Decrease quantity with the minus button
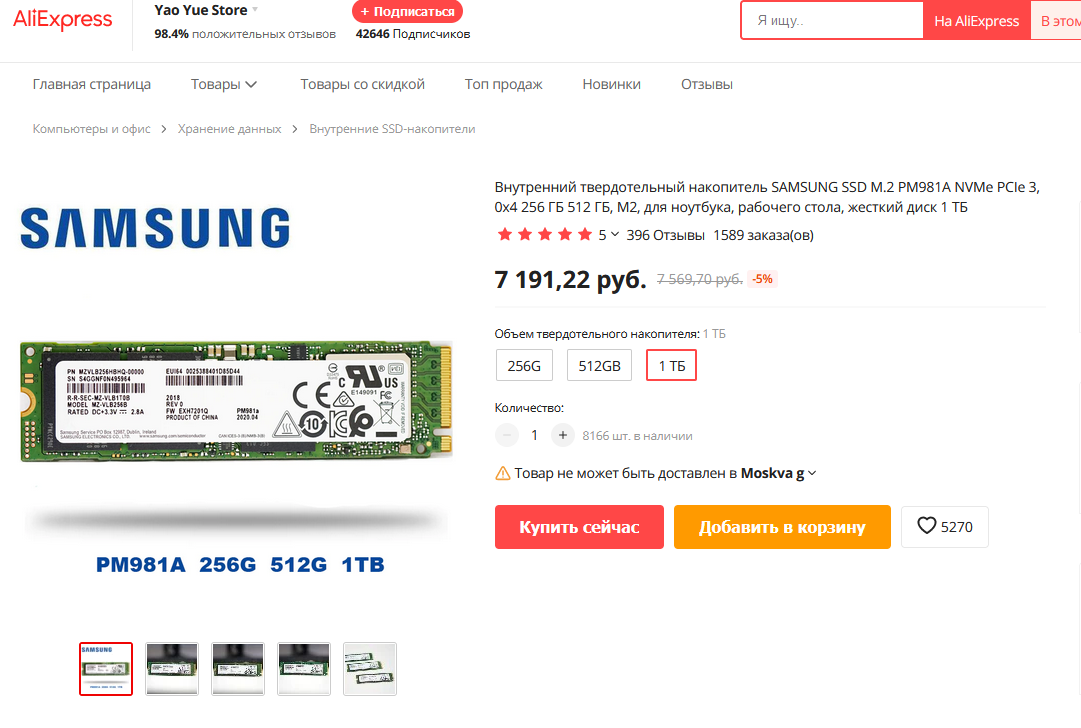Screen dimensions: 1081x728 click(x=507, y=436)
